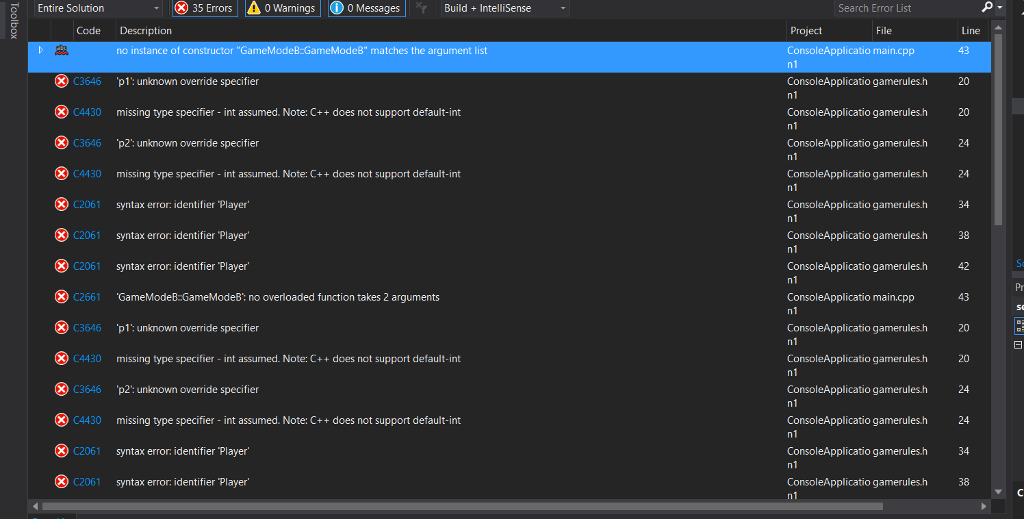Click the C2061 link on the line 42 row
Screen dimensions: 1024x519
click(87, 266)
